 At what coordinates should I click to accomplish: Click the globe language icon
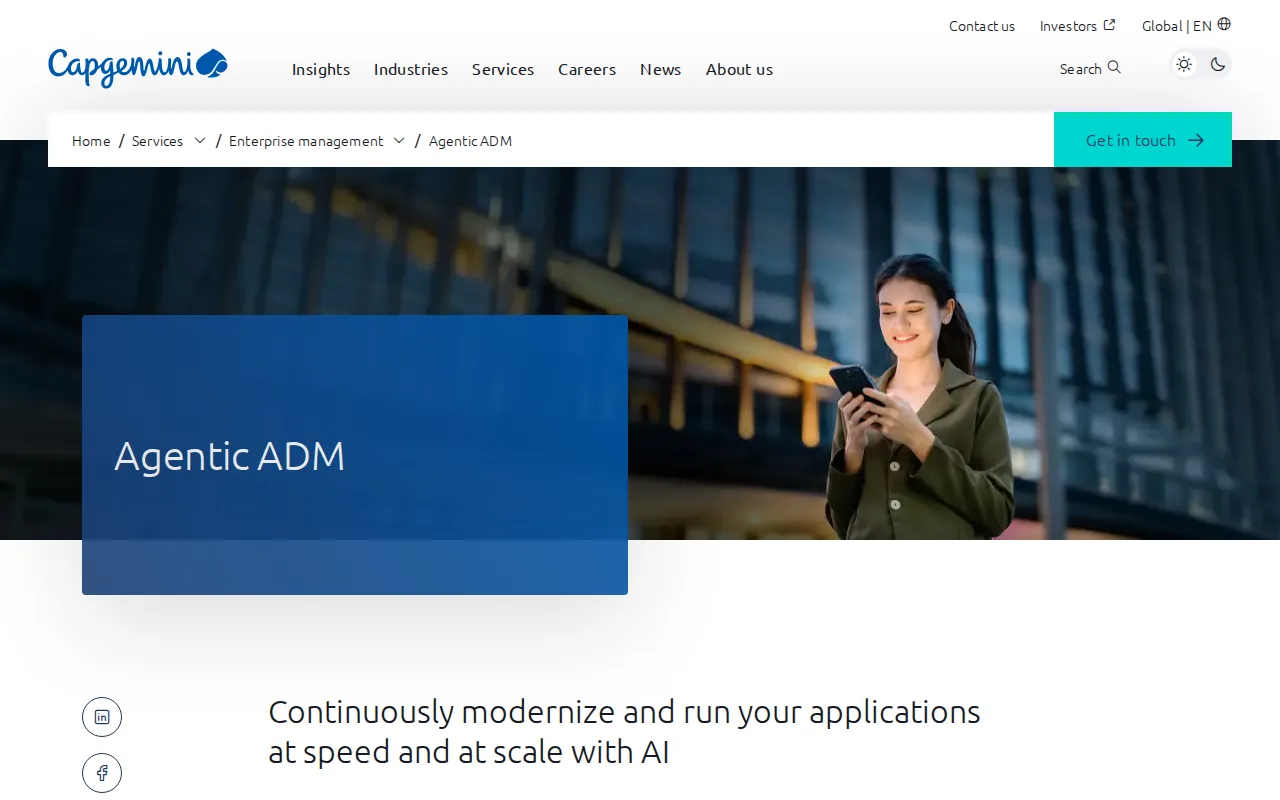(1224, 24)
